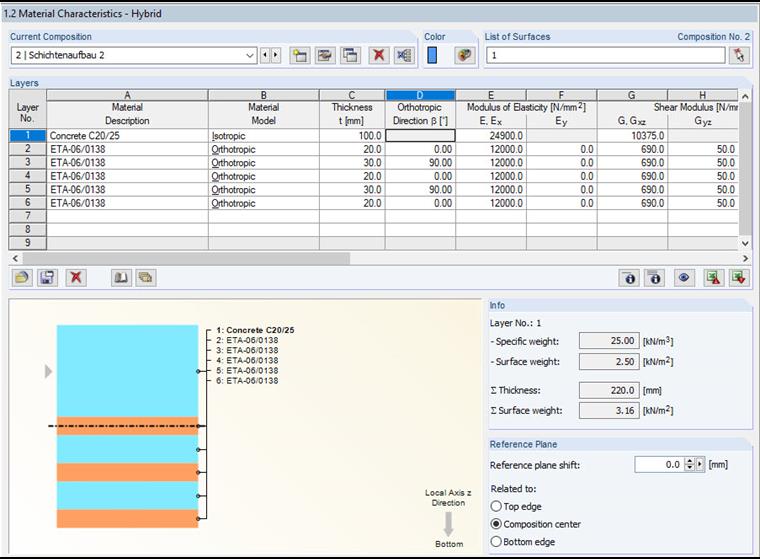Go to next composition arrow
Screen dimensions: 760x559
[x=275, y=55]
